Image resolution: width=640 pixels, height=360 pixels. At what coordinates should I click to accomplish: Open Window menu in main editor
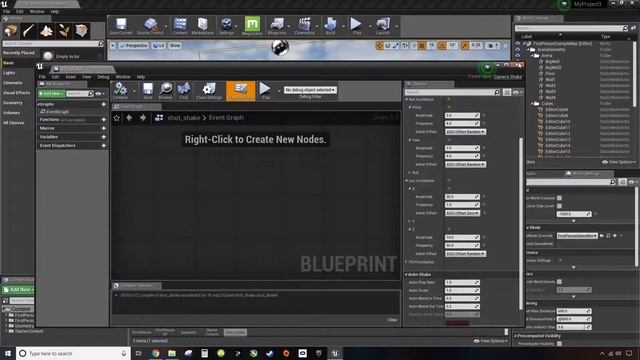37,11
